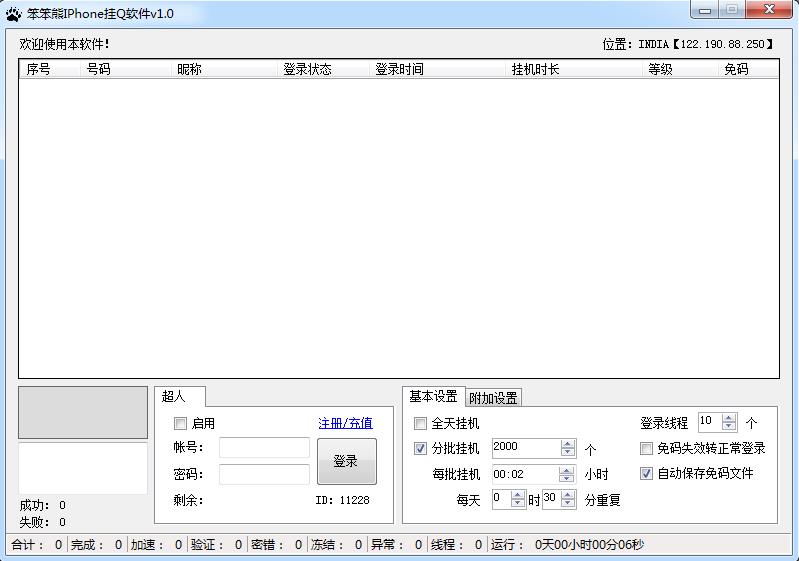Click 线程 status bar entry
The image size is (799, 561).
[x=457, y=545]
